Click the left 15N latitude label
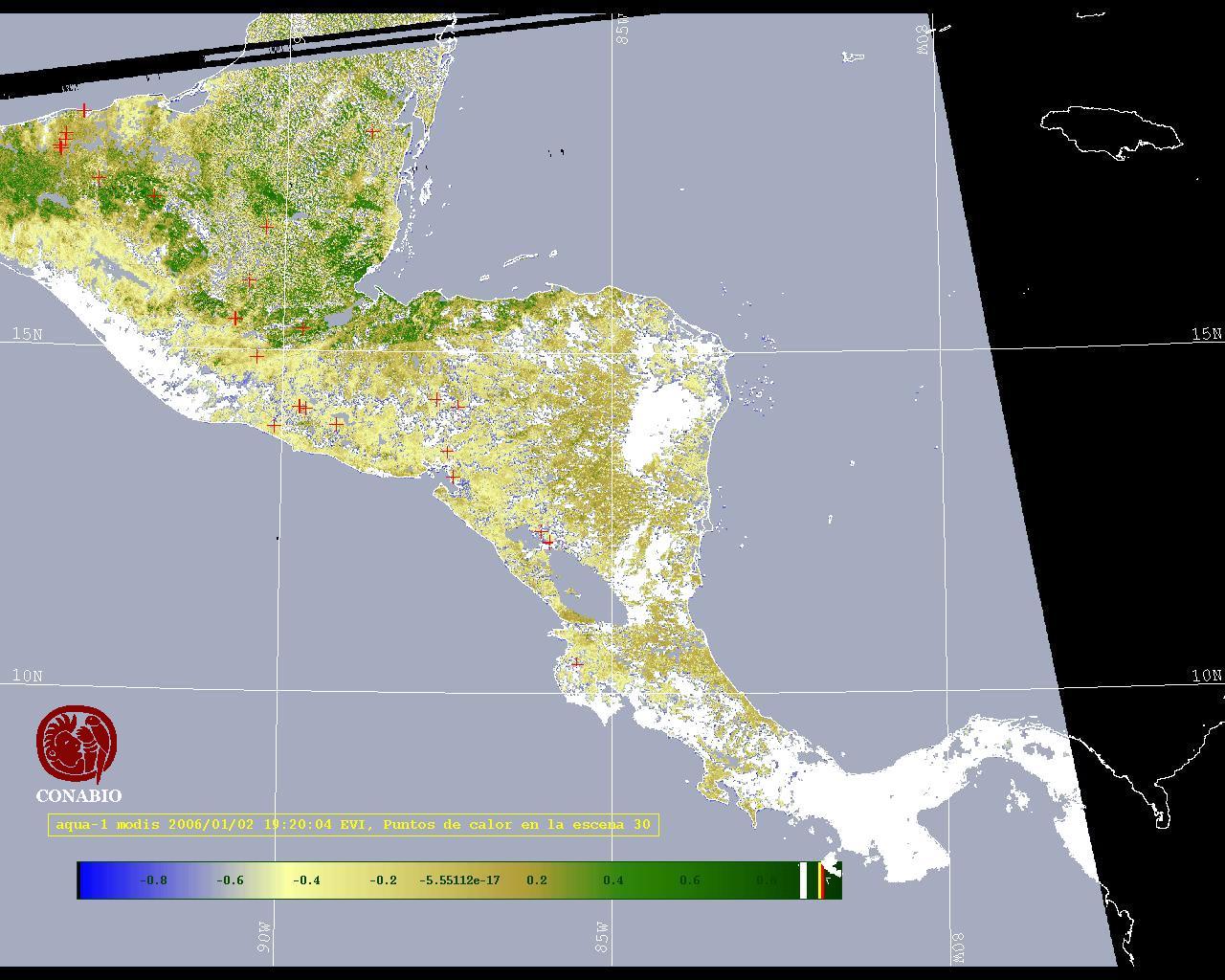 (27, 334)
